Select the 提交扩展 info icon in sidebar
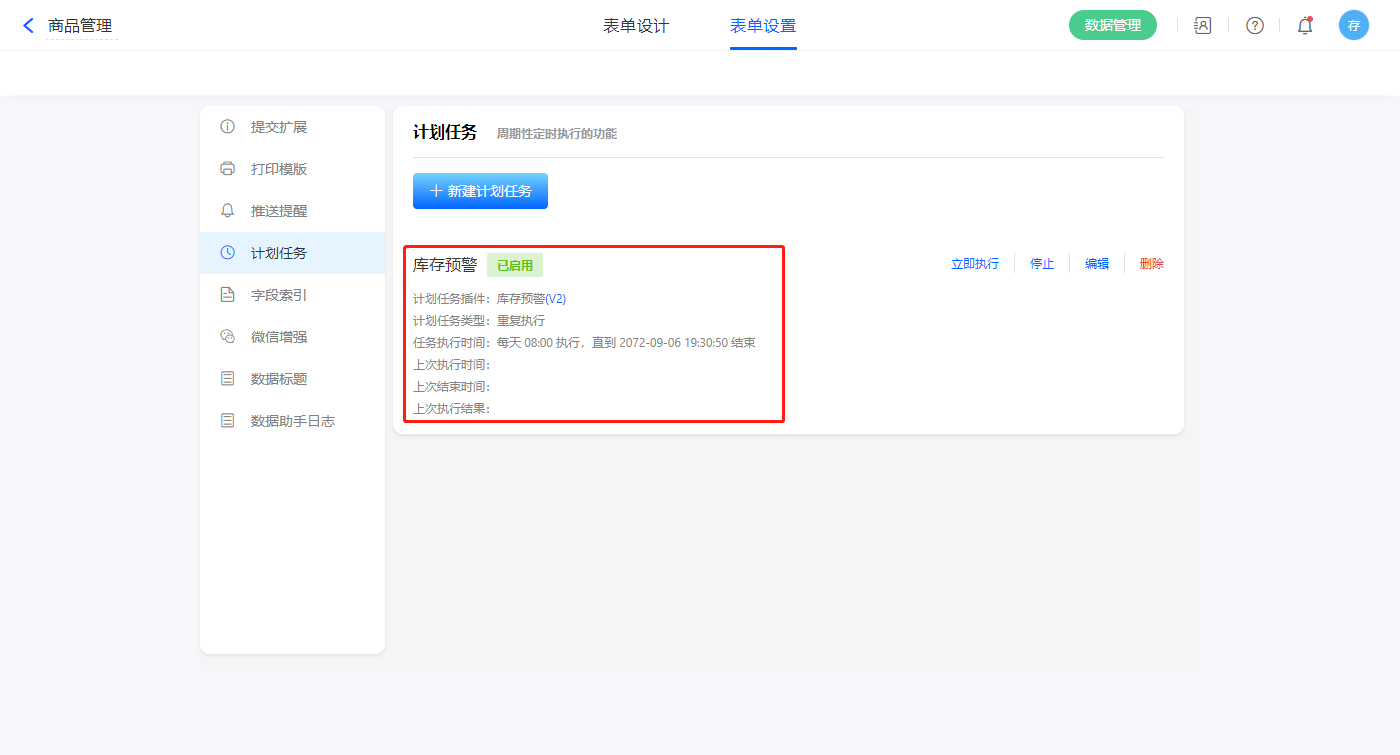The image size is (1400, 755). pyautogui.click(x=228, y=127)
